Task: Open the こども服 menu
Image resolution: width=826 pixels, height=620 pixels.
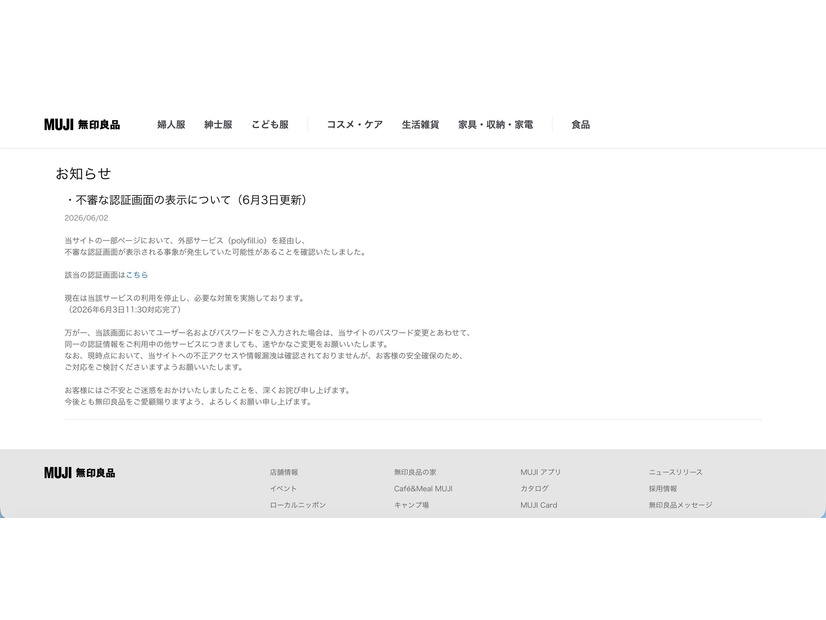Action: click(x=270, y=125)
